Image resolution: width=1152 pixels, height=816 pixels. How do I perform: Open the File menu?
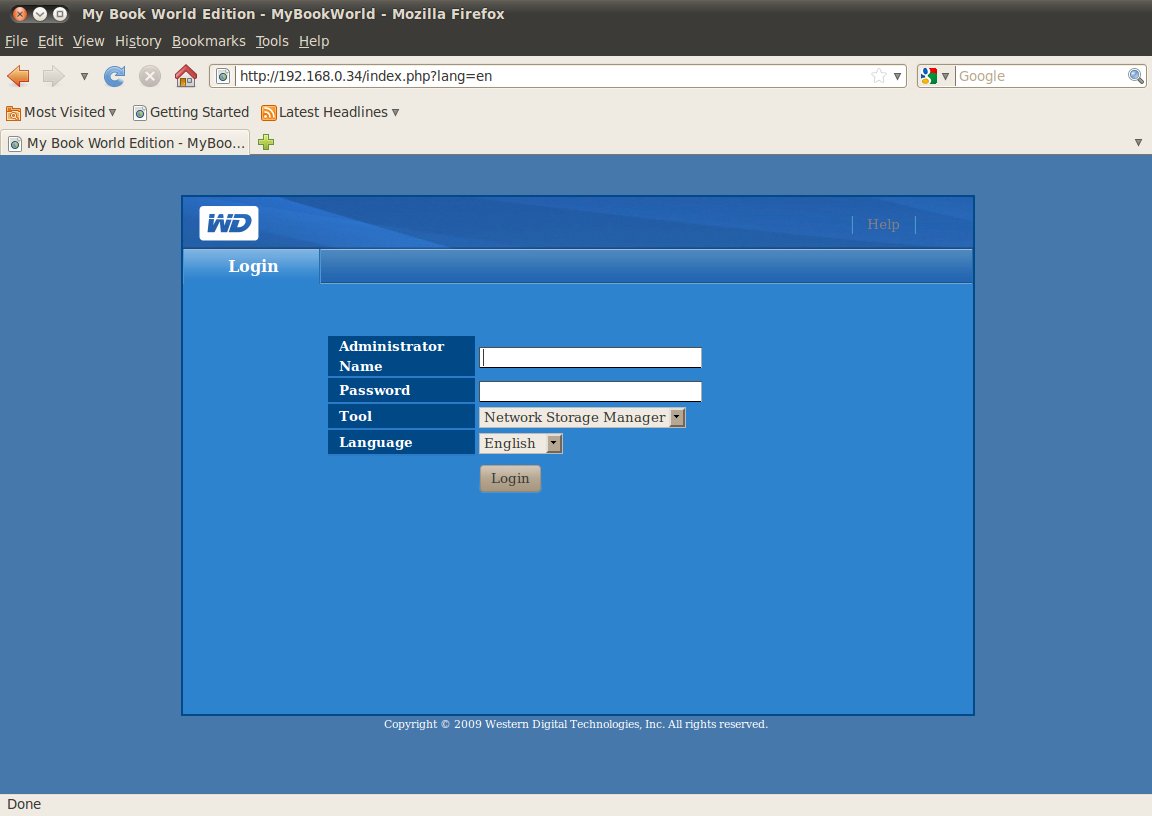click(16, 41)
